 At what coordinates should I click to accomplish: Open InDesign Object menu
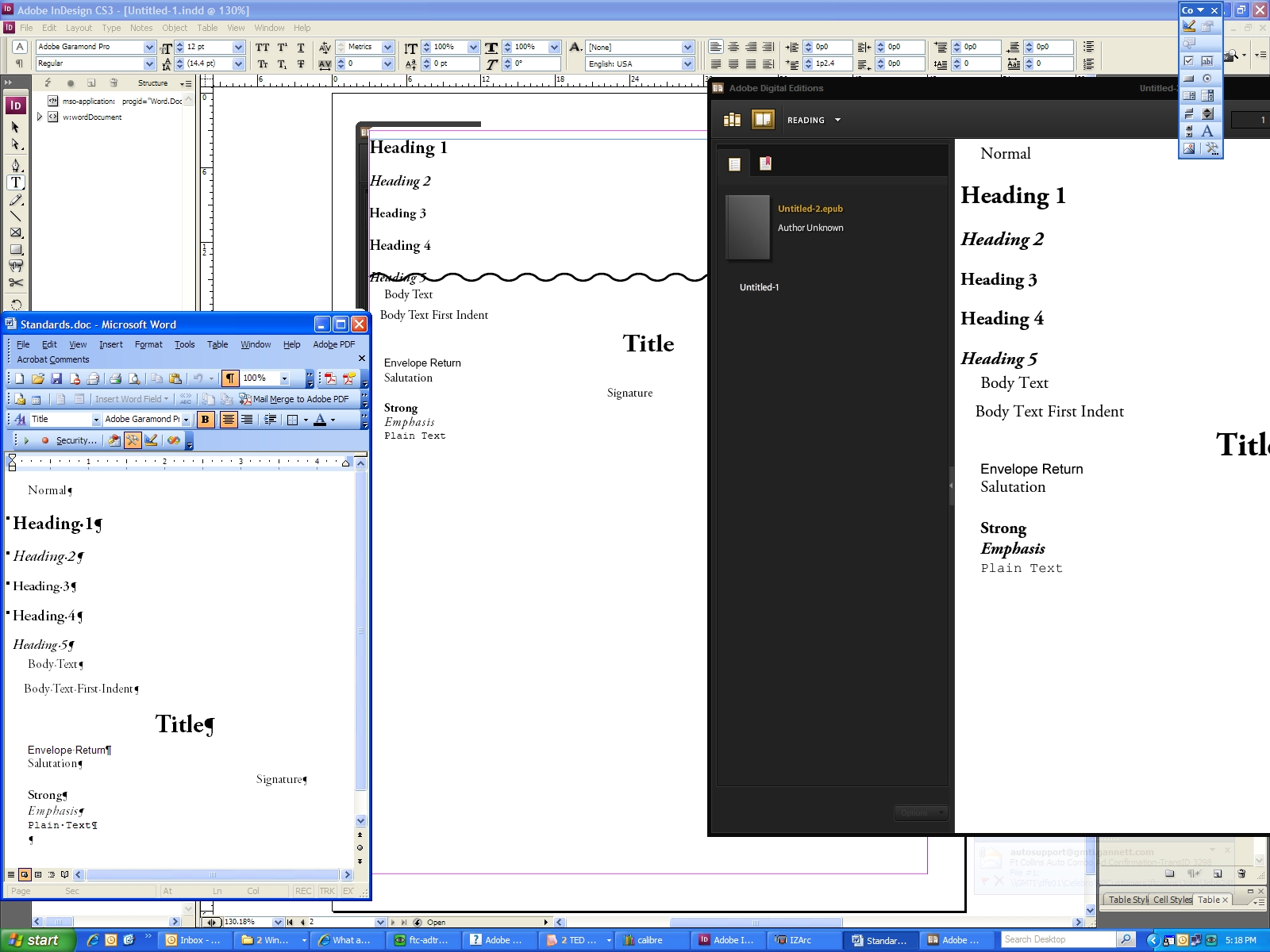pos(175,28)
